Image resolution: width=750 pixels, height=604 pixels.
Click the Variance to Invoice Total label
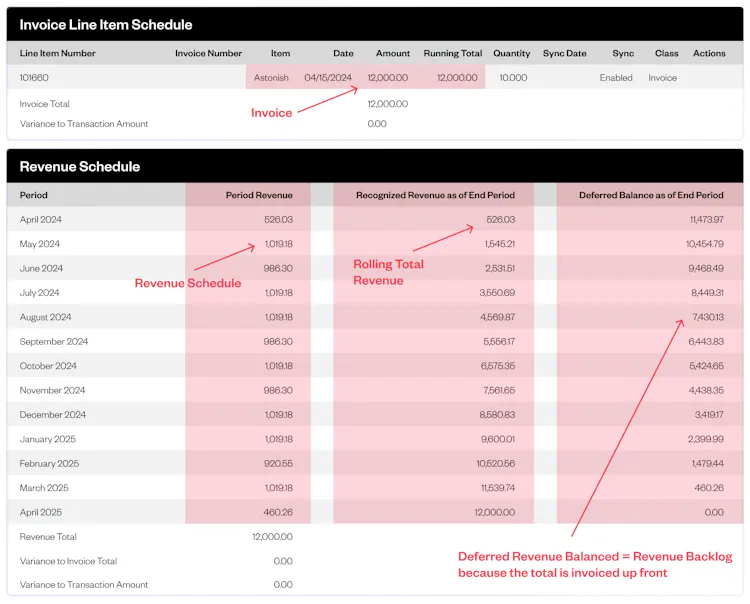pyautogui.click(x=68, y=561)
